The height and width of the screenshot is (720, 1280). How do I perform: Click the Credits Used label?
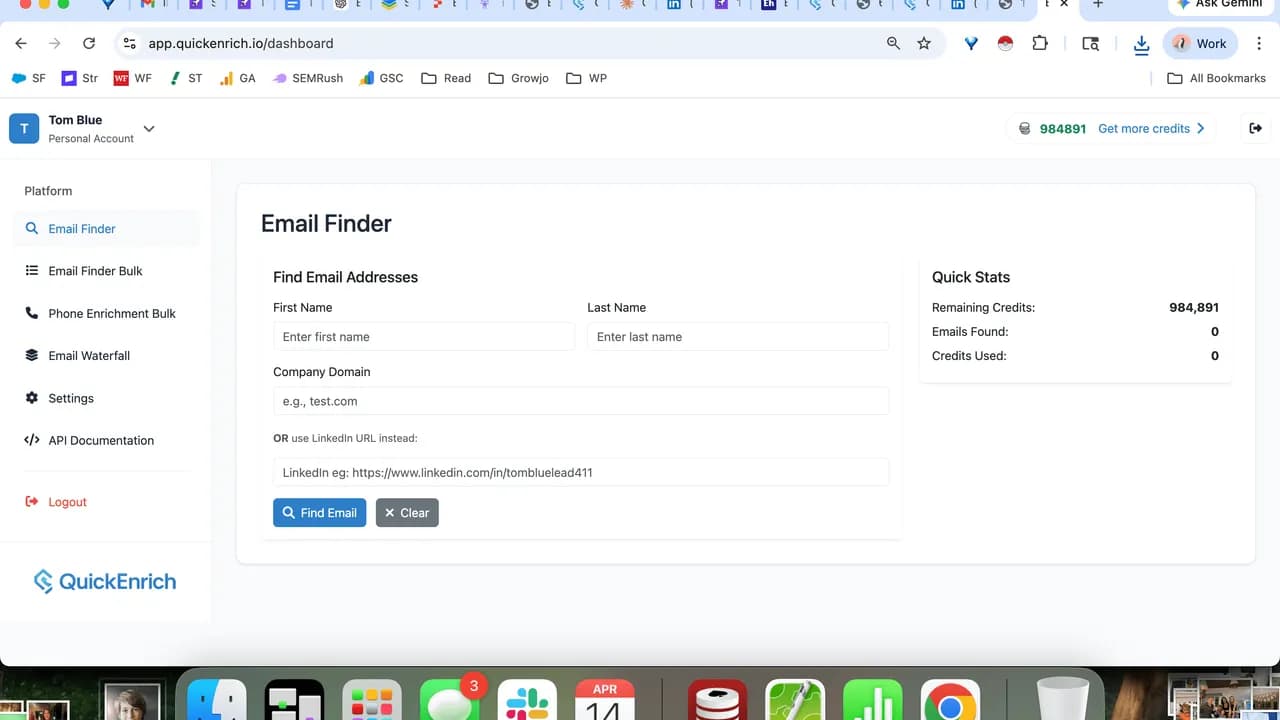(x=969, y=356)
